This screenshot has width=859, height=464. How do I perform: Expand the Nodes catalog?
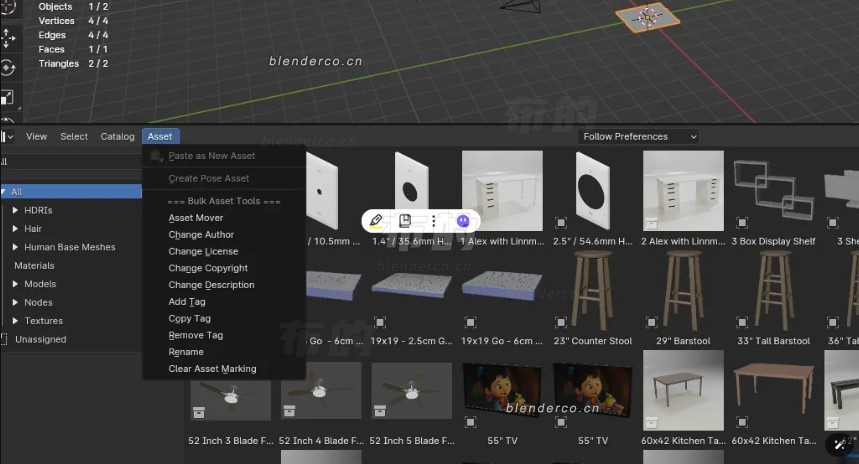(x=15, y=302)
